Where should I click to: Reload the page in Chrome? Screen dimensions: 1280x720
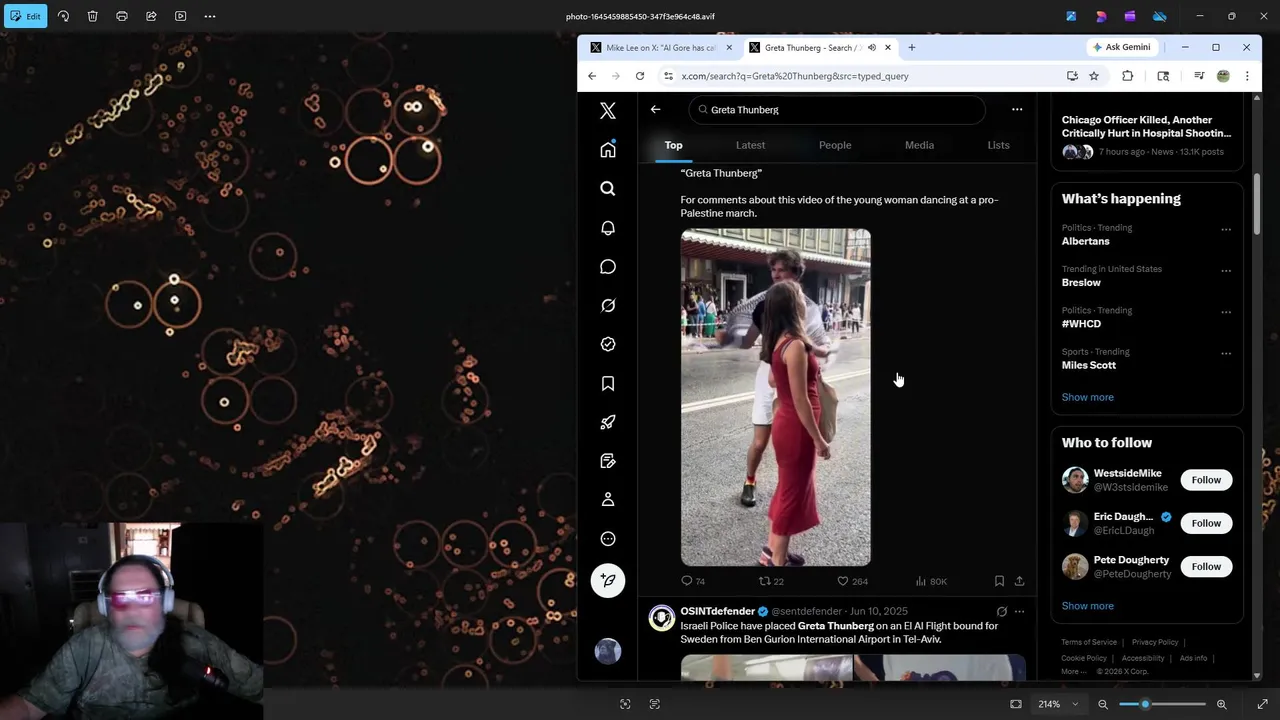(x=640, y=76)
